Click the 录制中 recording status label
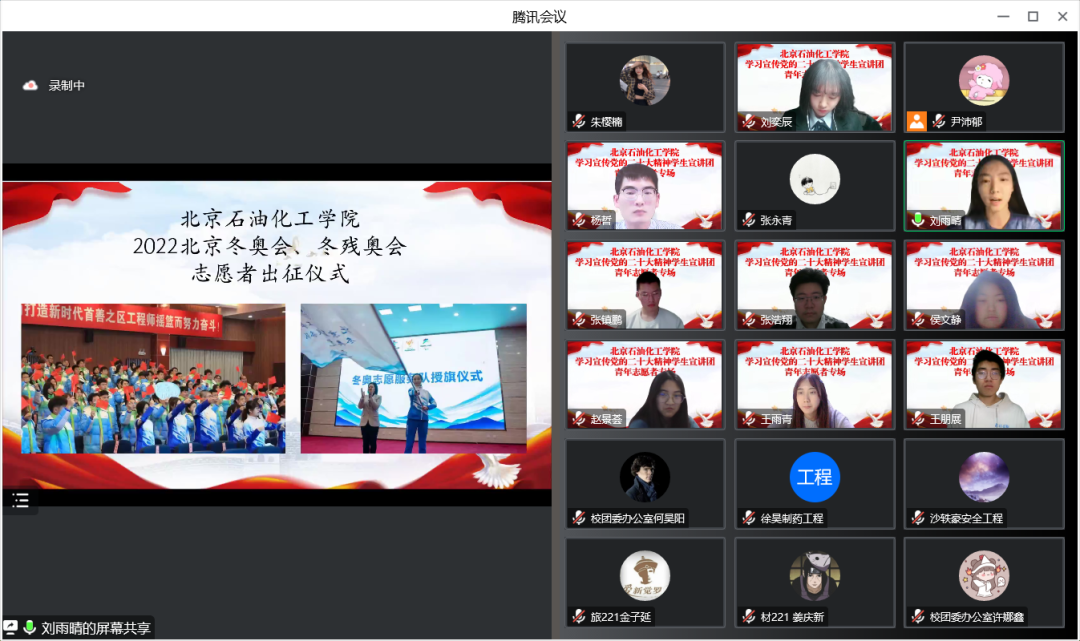 click(x=67, y=86)
